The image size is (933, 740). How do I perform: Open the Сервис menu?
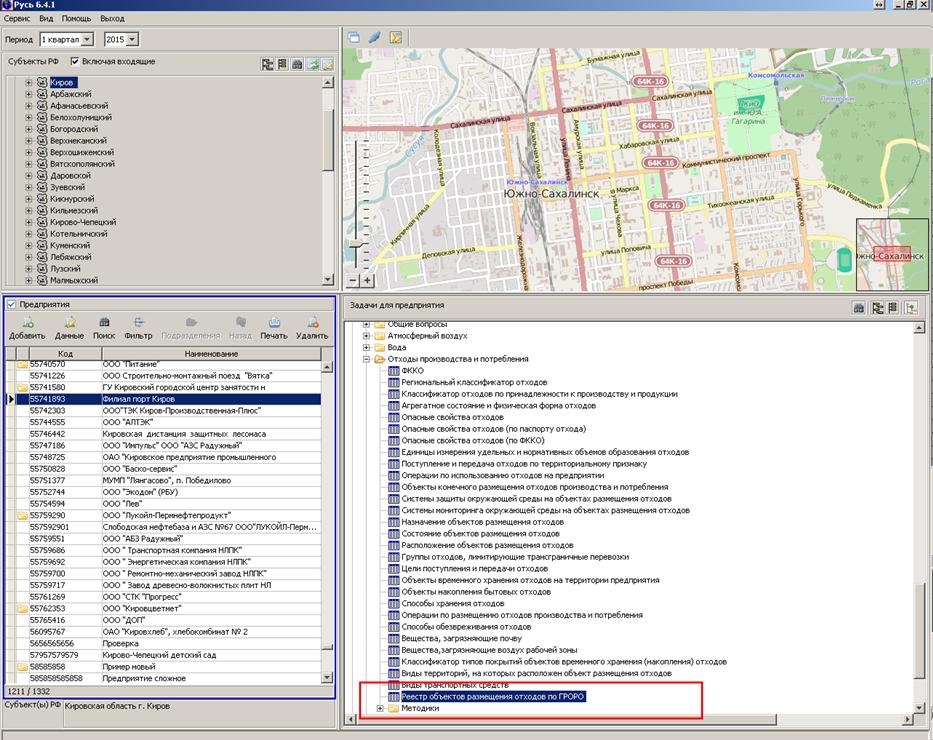click(16, 19)
